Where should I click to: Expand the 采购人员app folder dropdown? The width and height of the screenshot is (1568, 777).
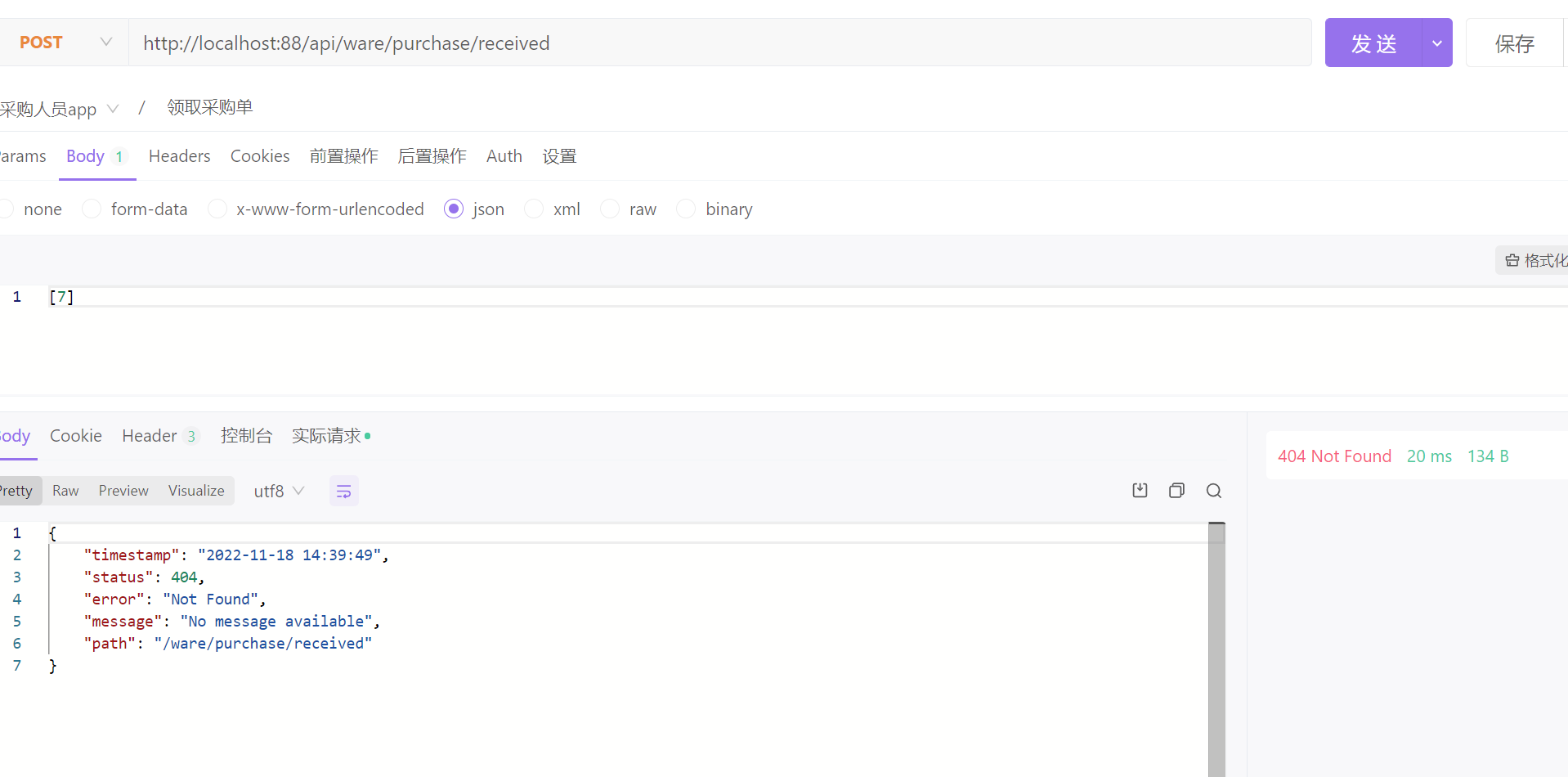tap(113, 109)
